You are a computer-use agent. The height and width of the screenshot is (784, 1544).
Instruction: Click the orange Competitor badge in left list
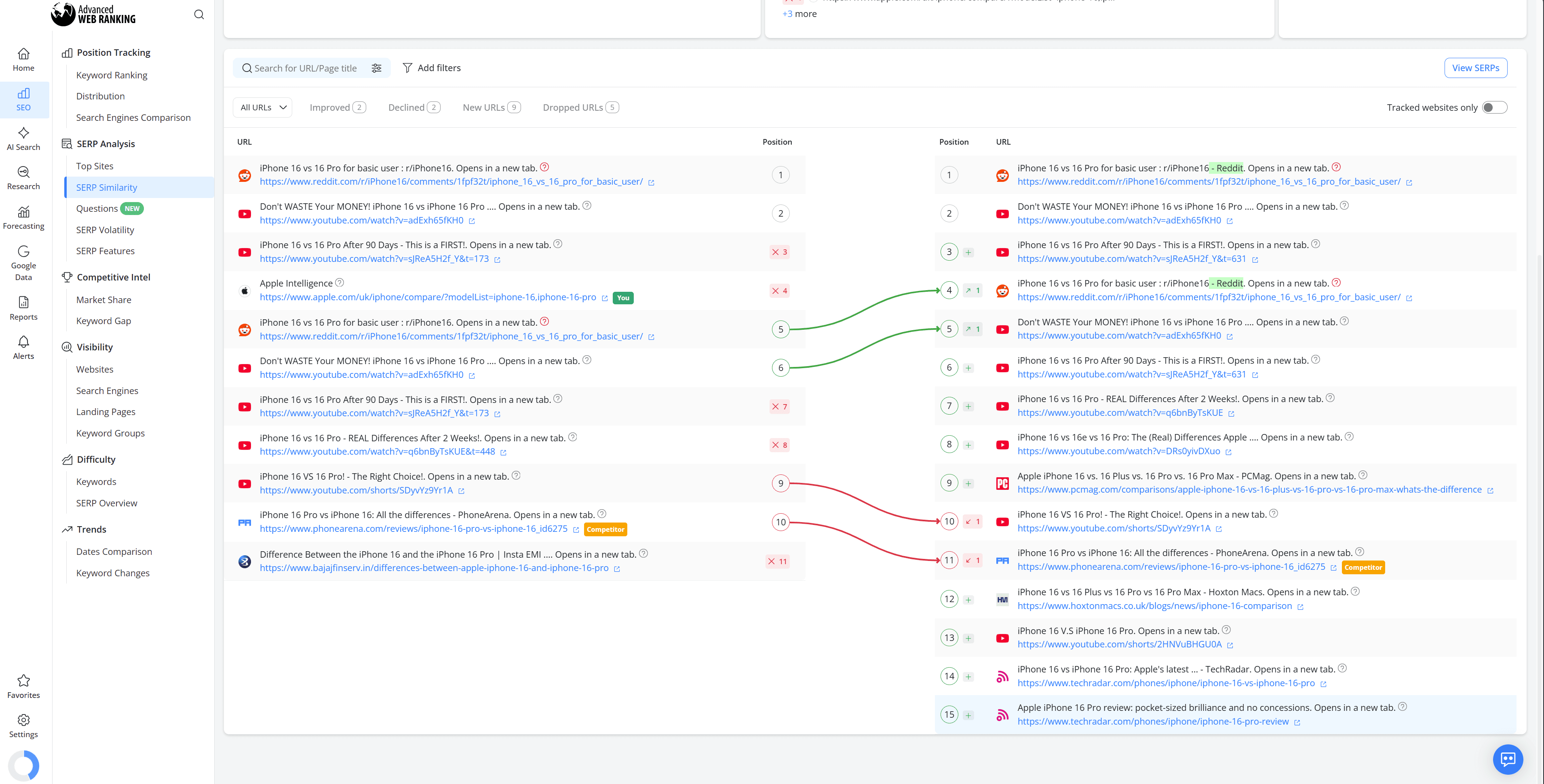tap(605, 530)
